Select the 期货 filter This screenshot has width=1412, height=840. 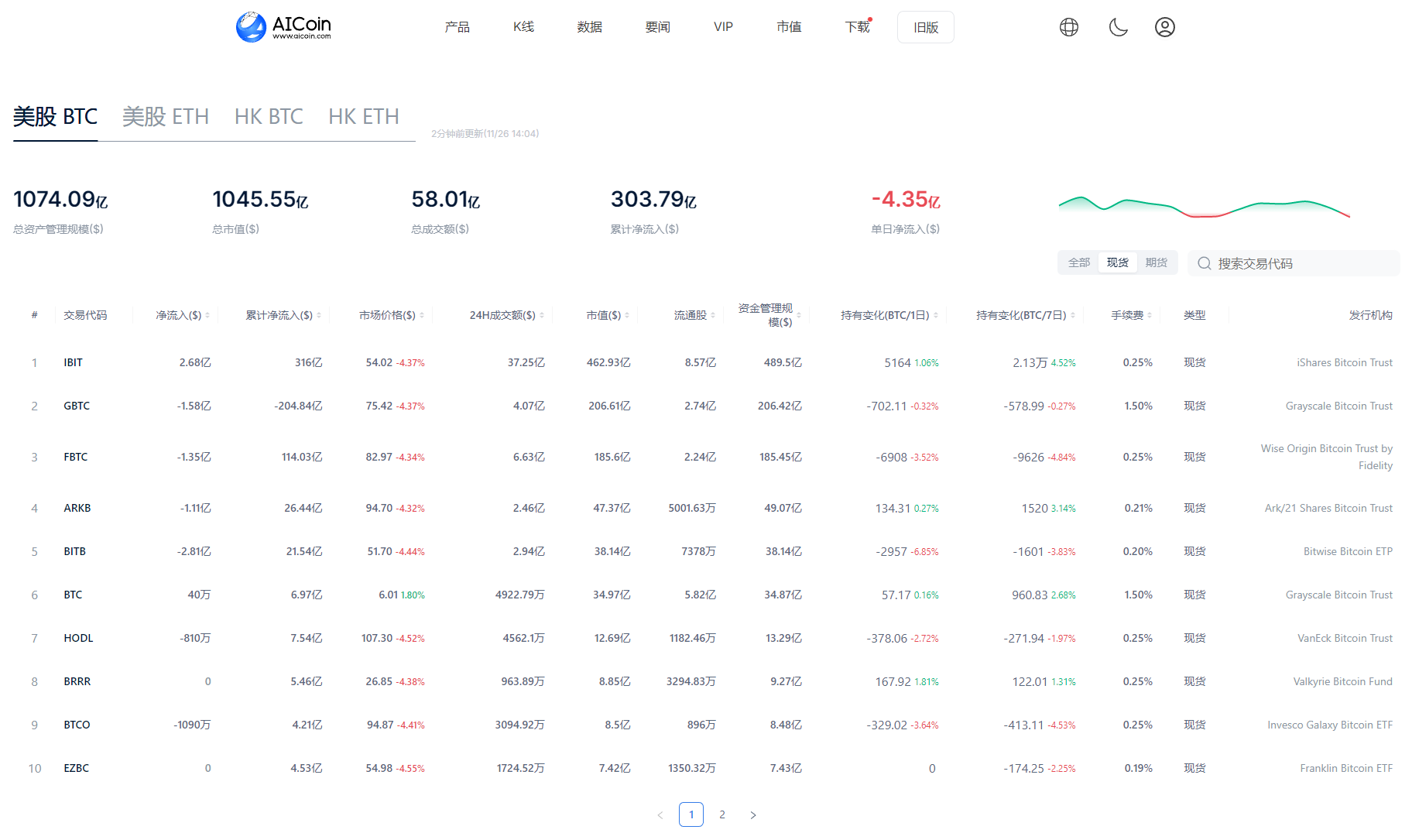pyautogui.click(x=1157, y=262)
